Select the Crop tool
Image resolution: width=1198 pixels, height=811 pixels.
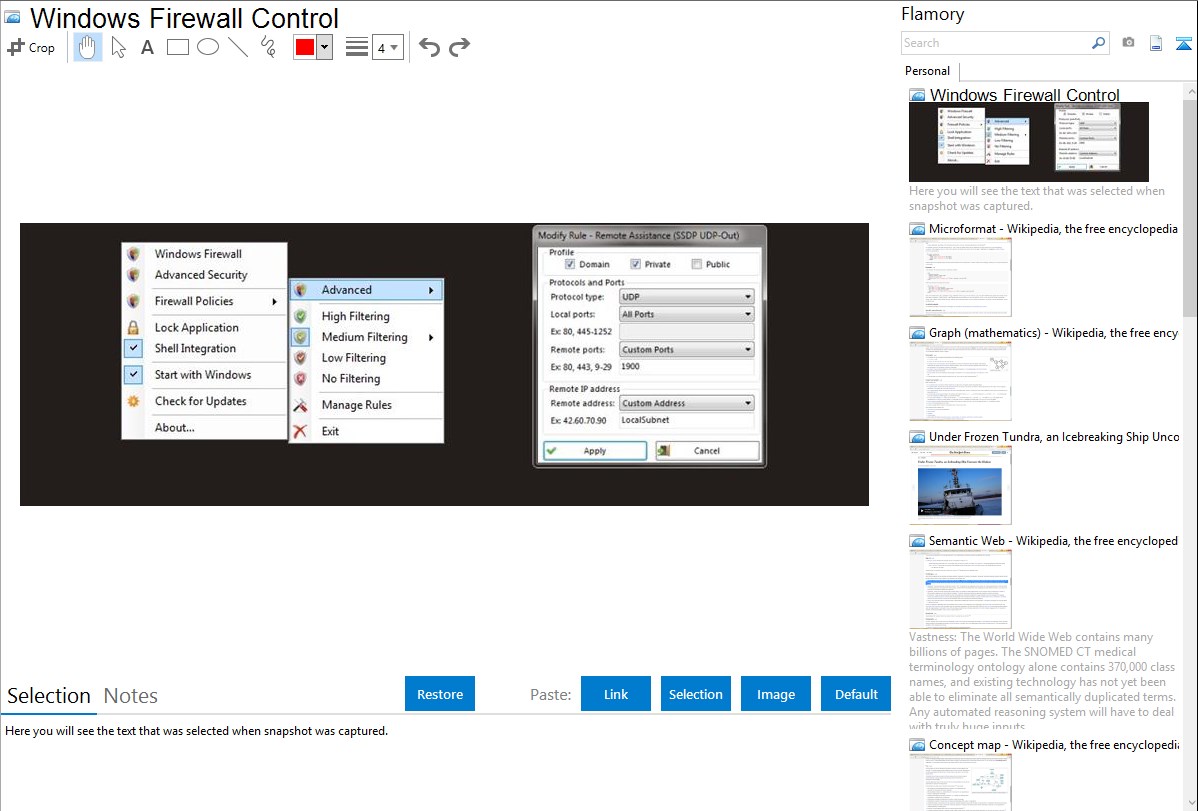[31, 47]
